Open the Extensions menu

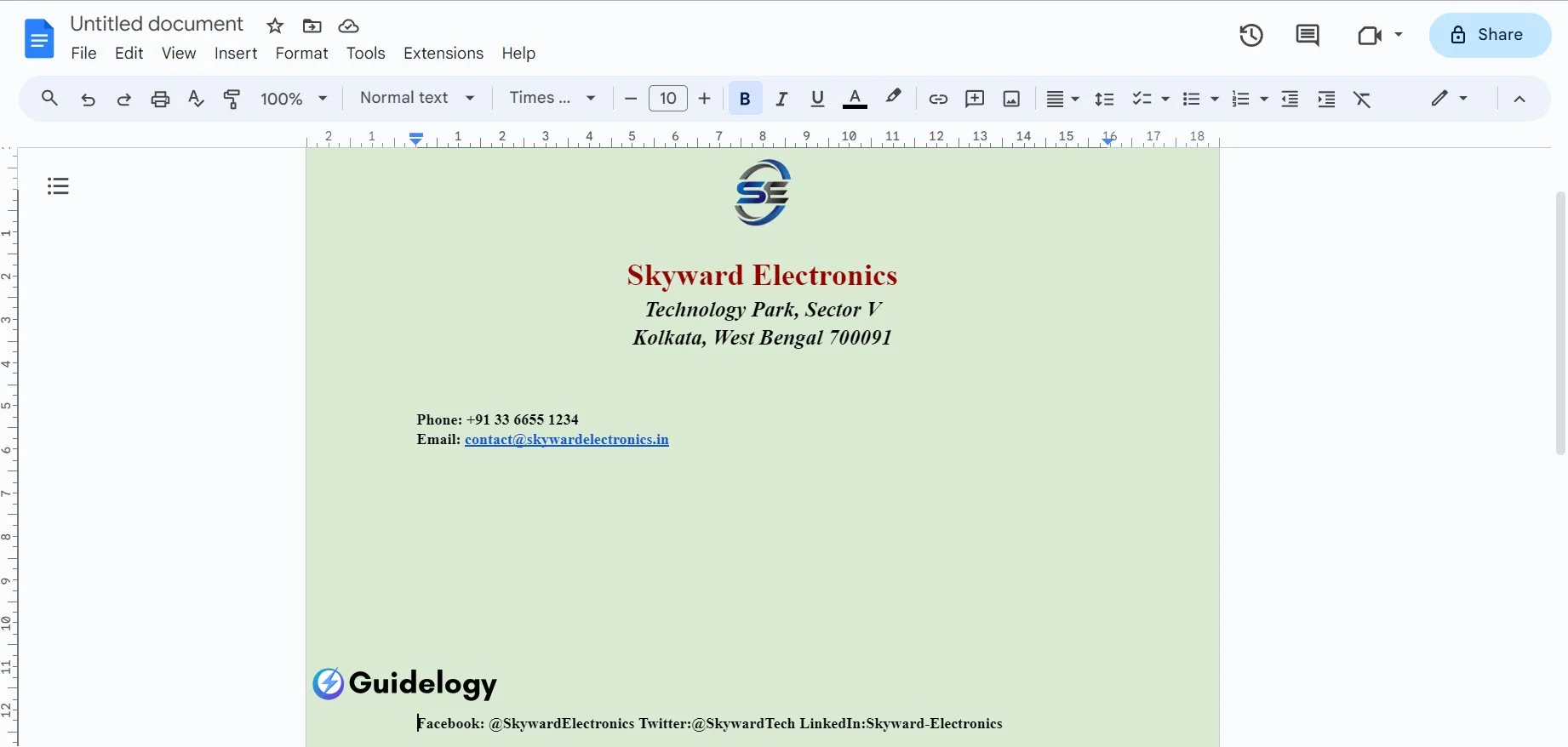coord(444,53)
